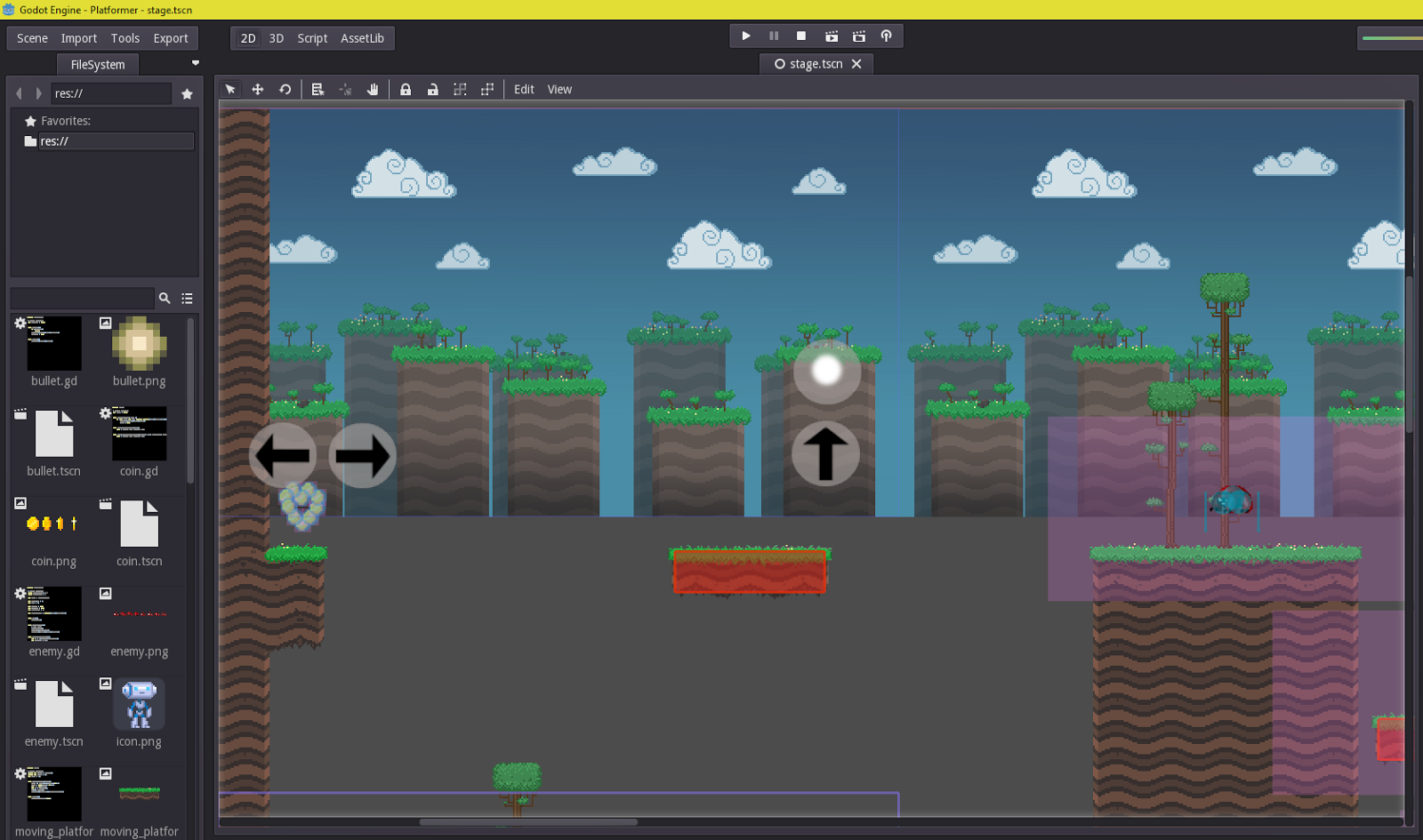Toggle snapping with the magnet-style snap icon
1423x840 pixels.
click(345, 89)
